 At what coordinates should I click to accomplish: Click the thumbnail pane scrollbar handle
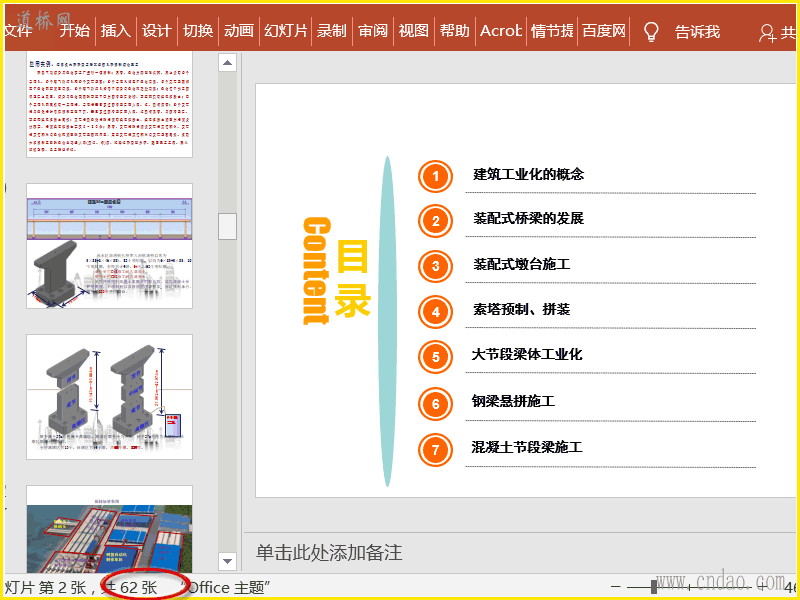(x=227, y=226)
